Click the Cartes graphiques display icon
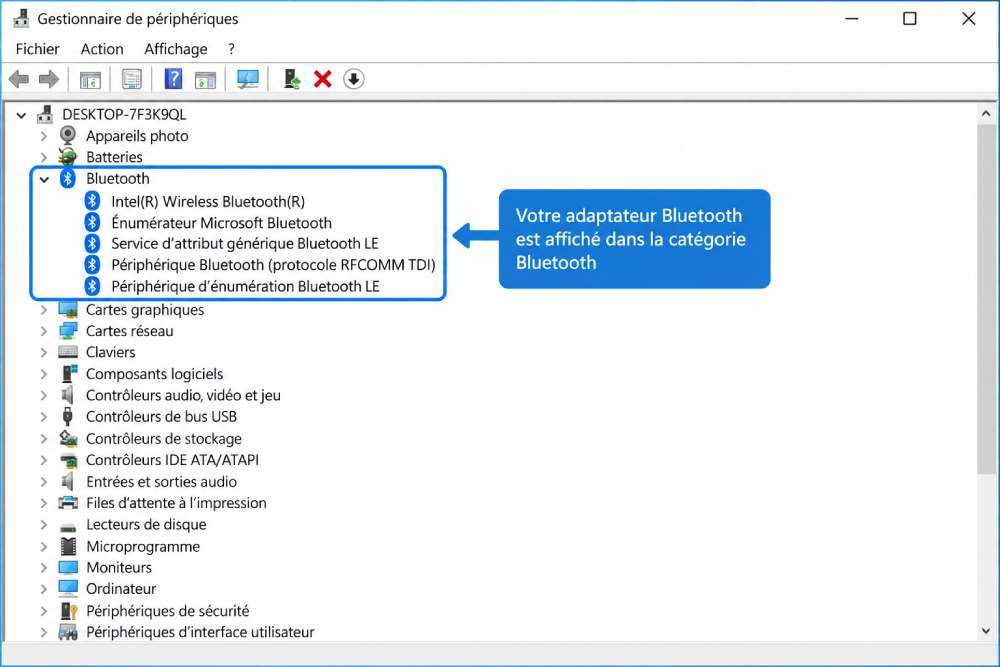Image resolution: width=1000 pixels, height=667 pixels. click(x=68, y=309)
